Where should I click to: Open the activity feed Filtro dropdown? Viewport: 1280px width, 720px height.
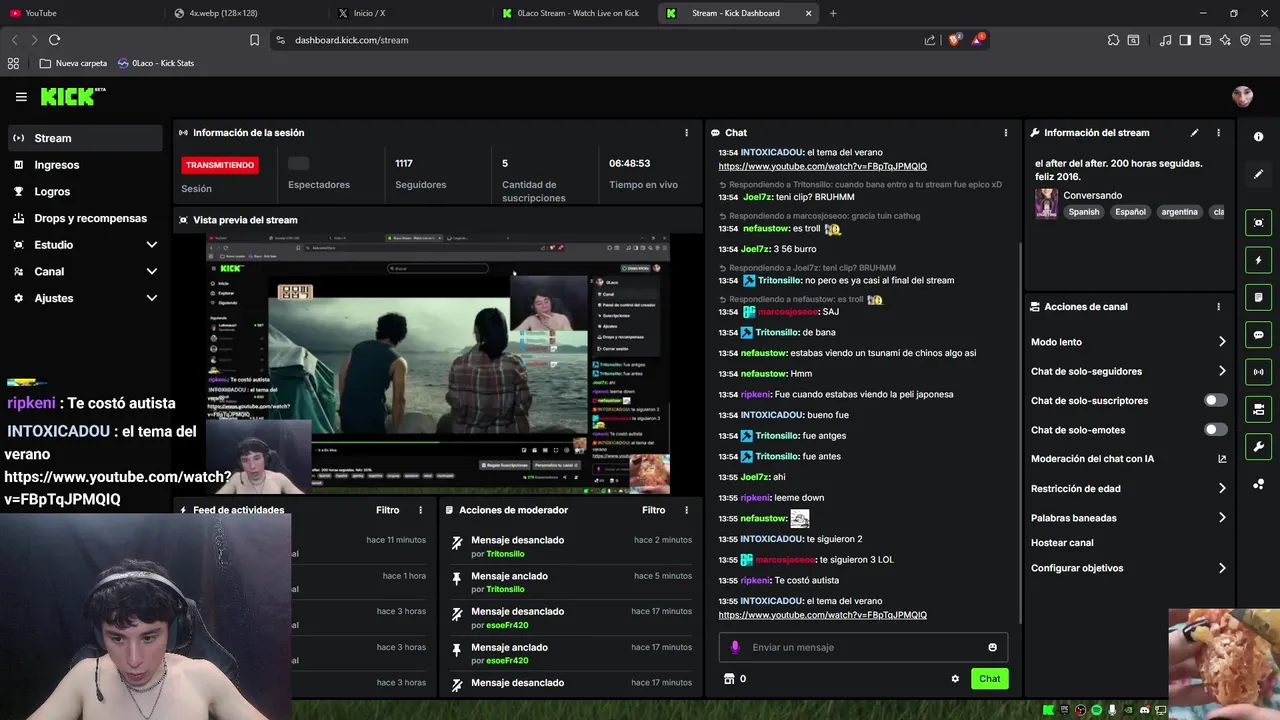(387, 510)
